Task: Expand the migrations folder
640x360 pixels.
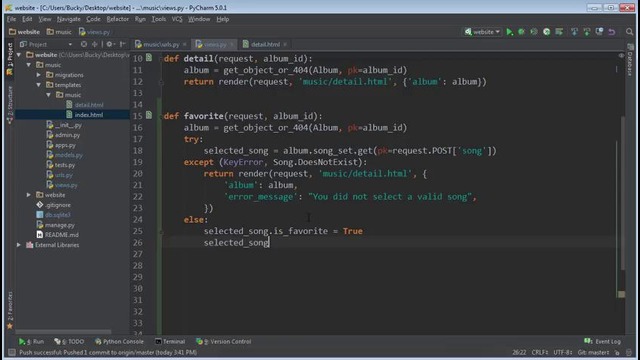Action: (x=39, y=75)
